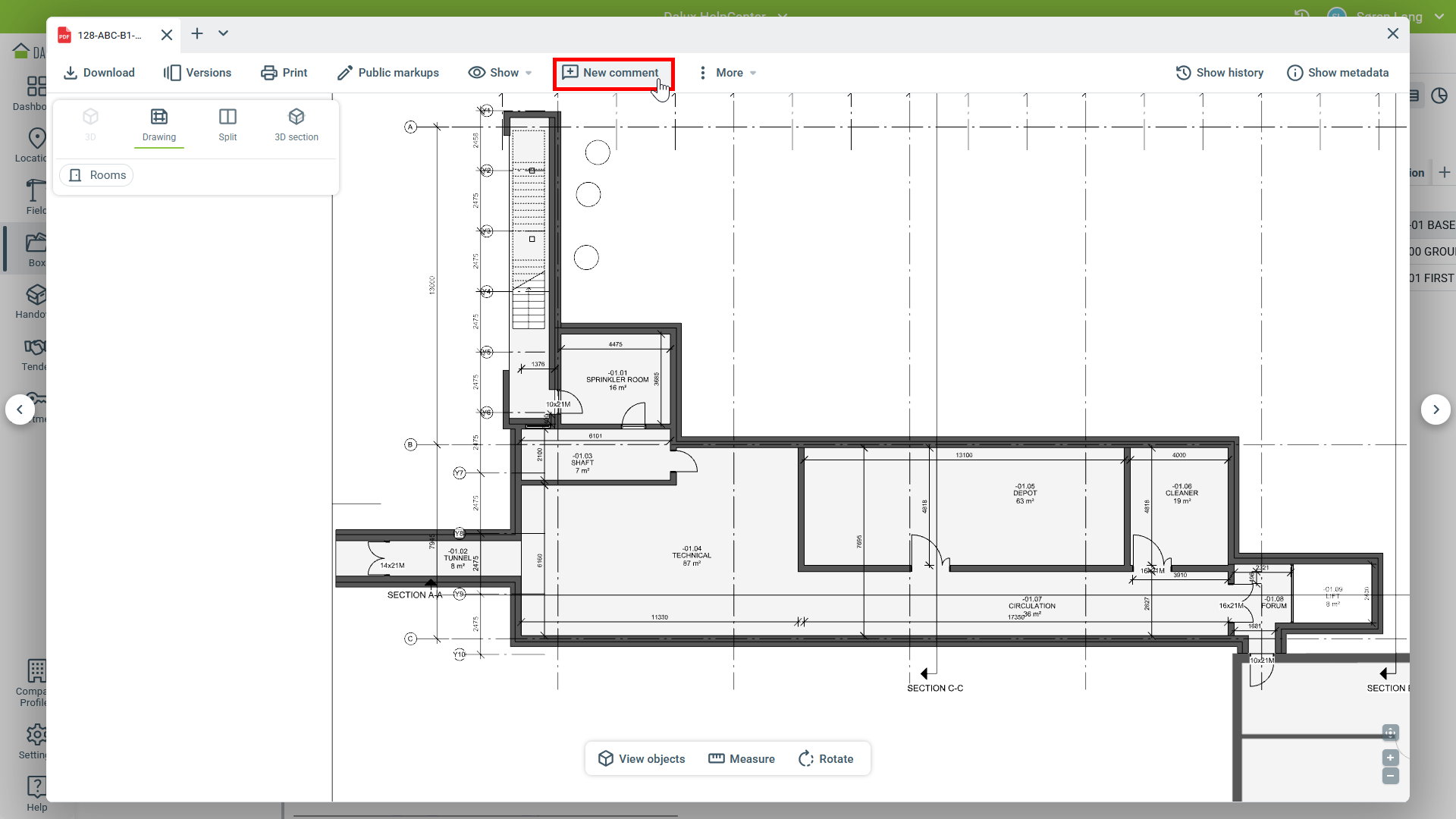
Task: Add new document tab
Action: [x=197, y=33]
